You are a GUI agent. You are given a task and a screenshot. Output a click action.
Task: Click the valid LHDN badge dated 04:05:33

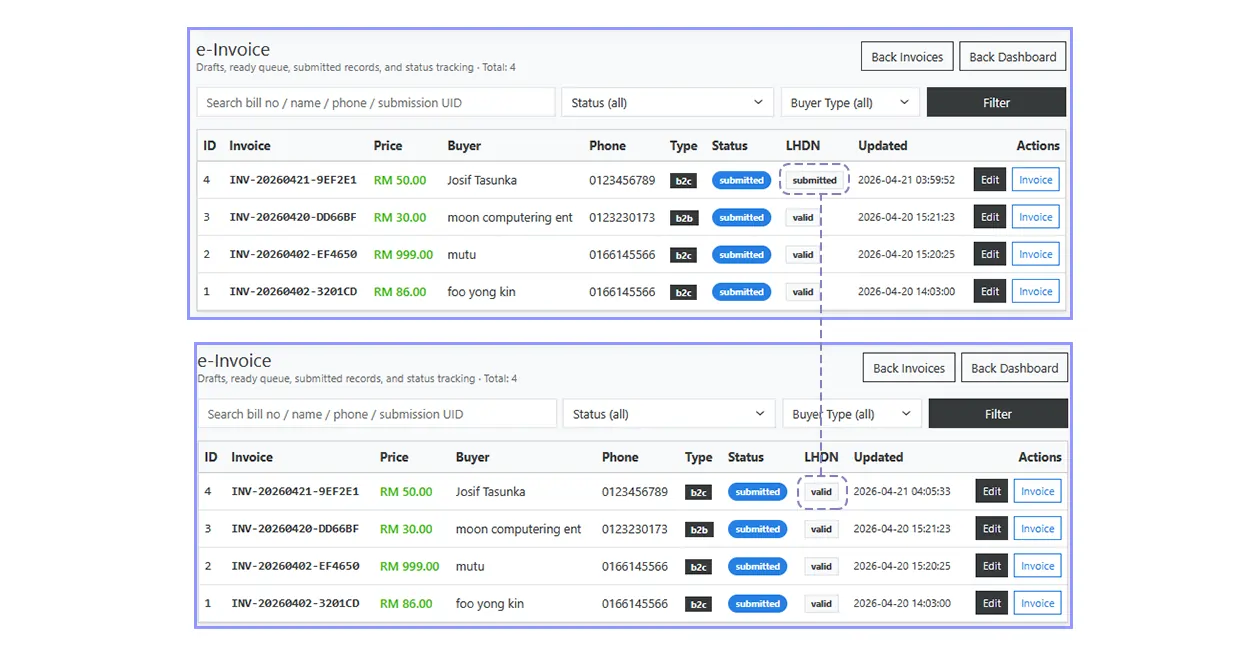(821, 492)
